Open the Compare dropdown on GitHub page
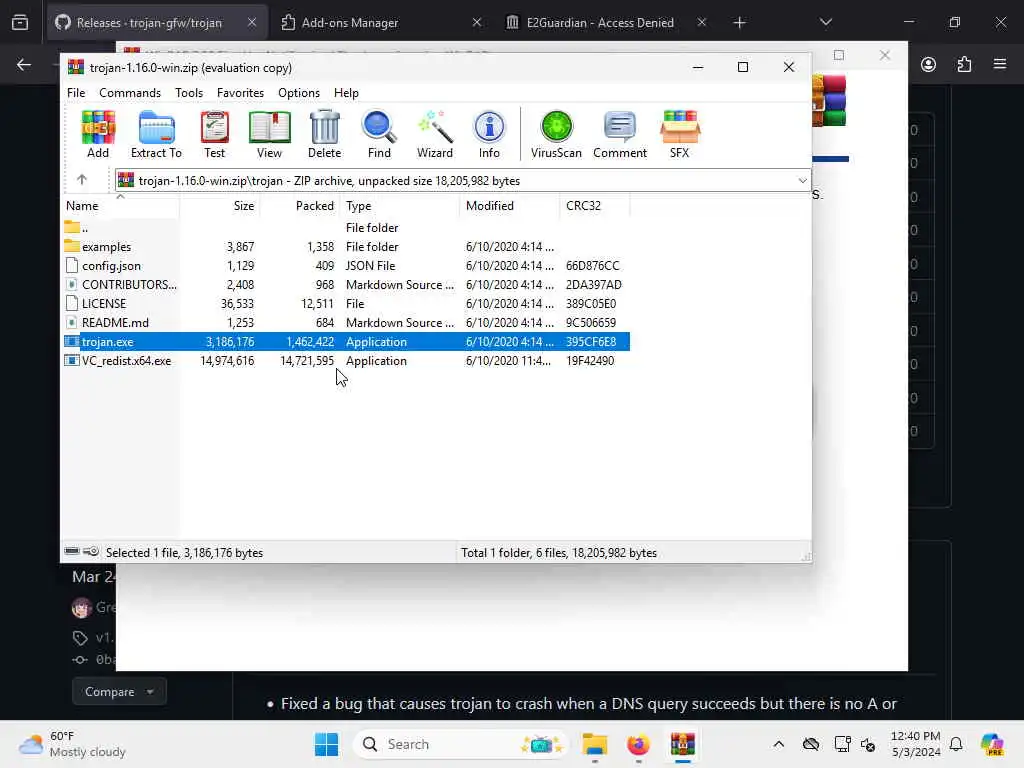The width and height of the screenshot is (1024, 768). [119, 692]
